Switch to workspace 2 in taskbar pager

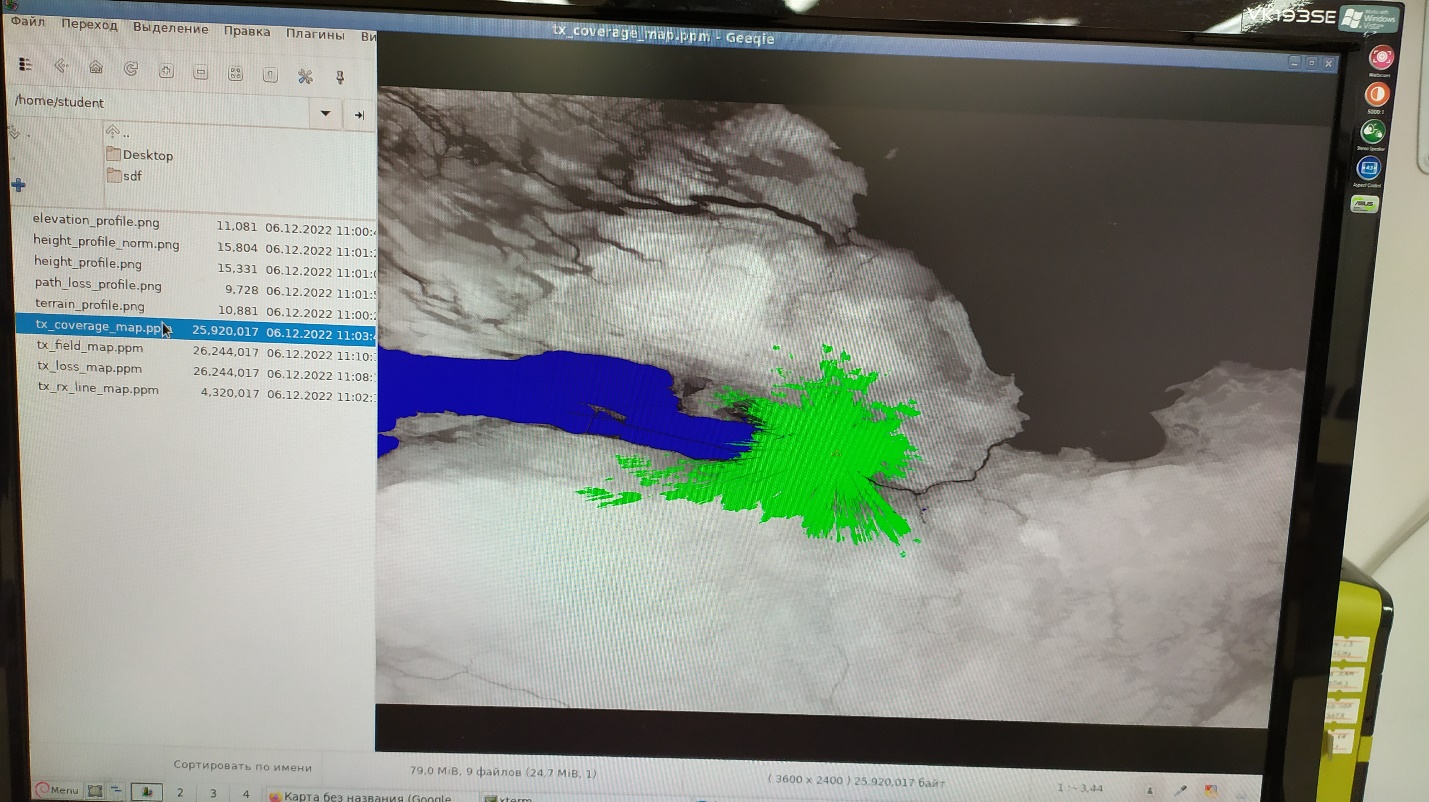coord(180,793)
